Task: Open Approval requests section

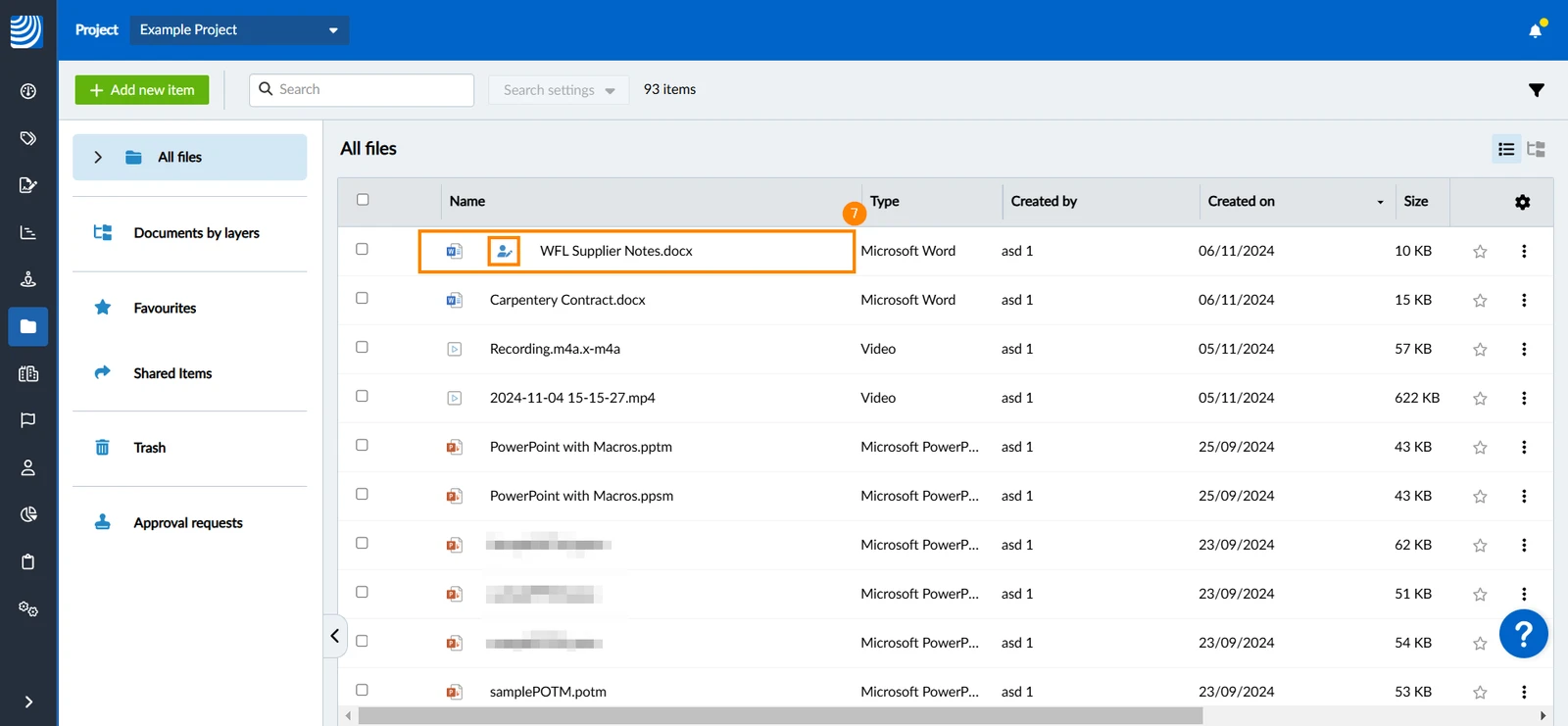Action: click(x=189, y=523)
